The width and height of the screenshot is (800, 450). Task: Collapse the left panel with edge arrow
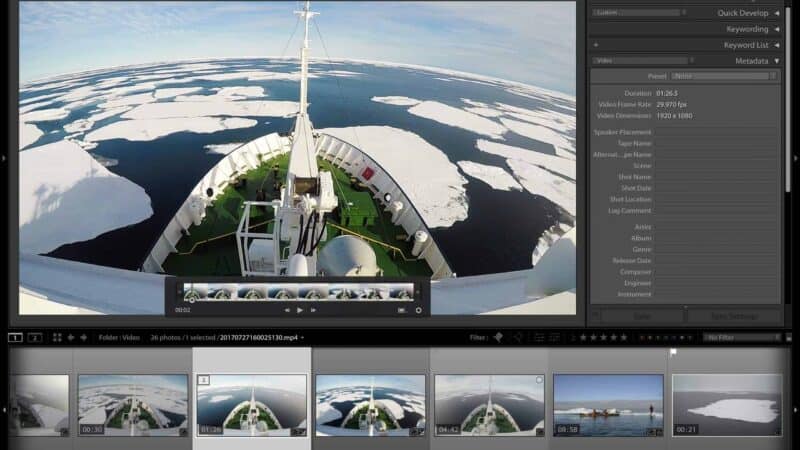(x=4, y=159)
